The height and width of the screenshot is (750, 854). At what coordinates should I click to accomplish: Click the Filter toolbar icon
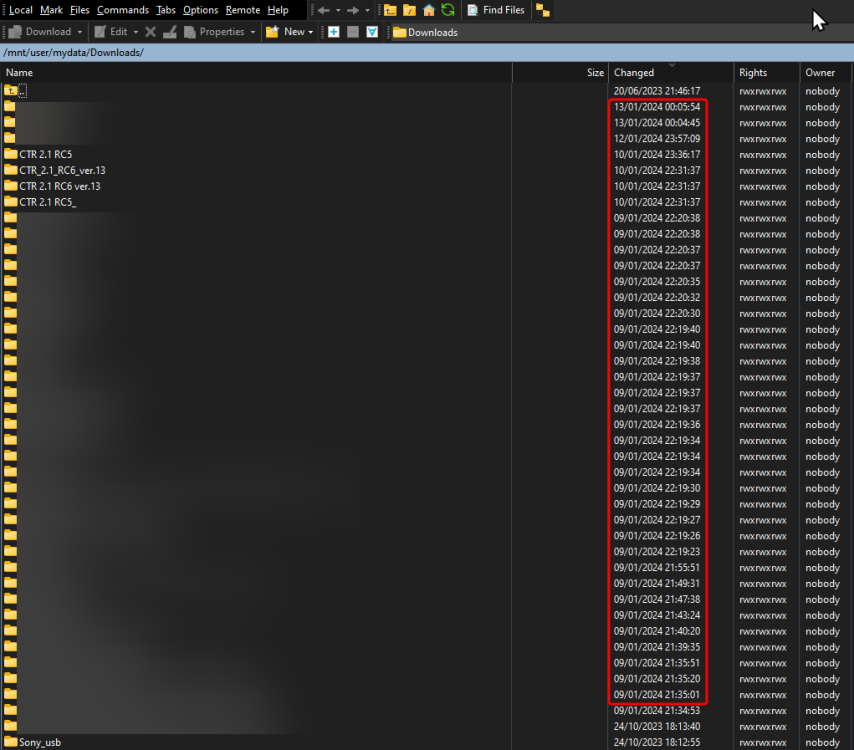click(x=372, y=32)
